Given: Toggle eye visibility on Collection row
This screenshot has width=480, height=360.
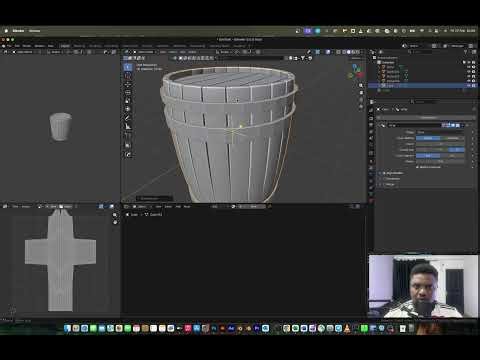Looking at the screenshot, I should [469, 62].
